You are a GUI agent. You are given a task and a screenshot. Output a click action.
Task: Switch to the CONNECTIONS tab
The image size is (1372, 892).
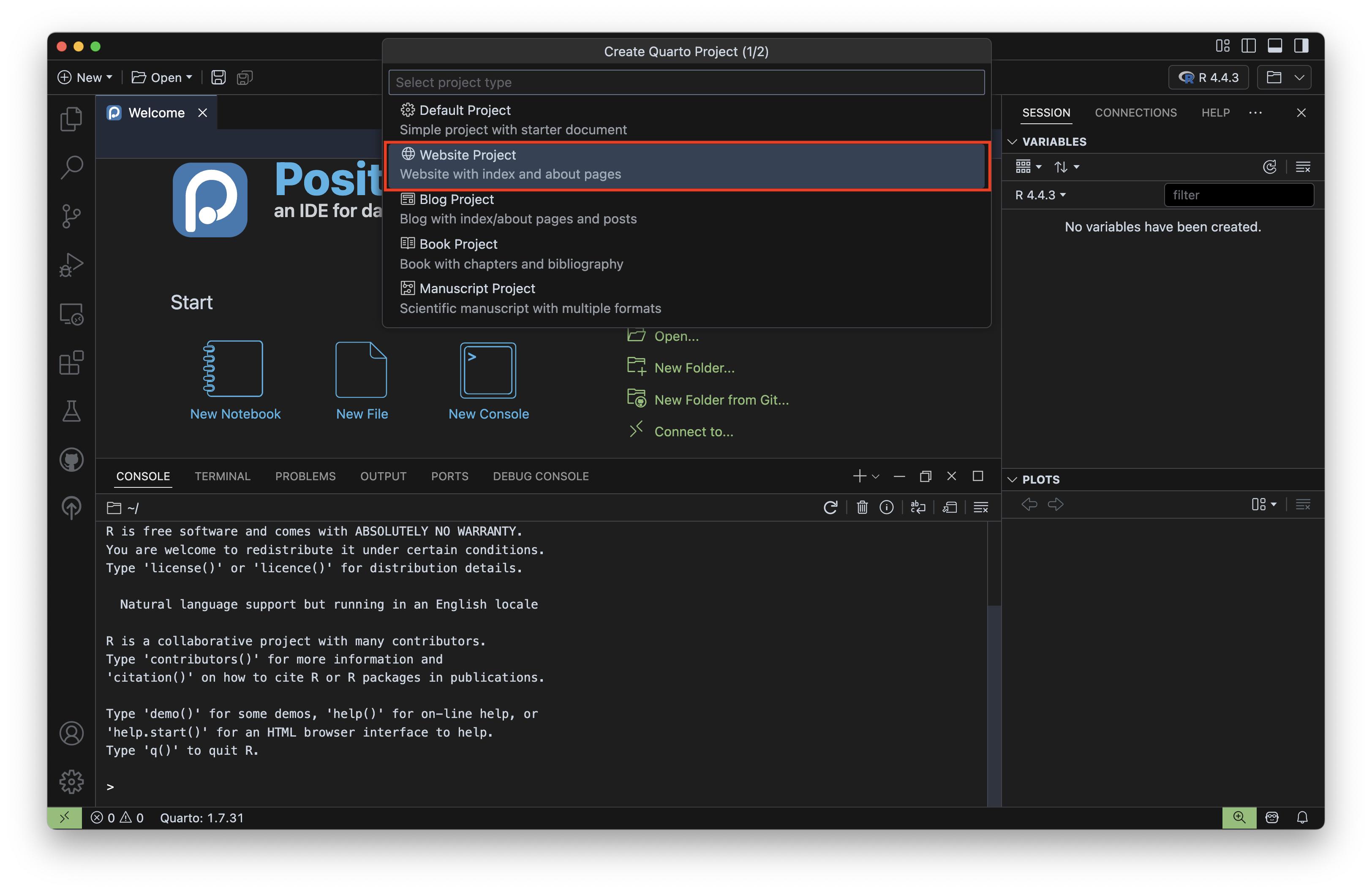click(x=1135, y=112)
